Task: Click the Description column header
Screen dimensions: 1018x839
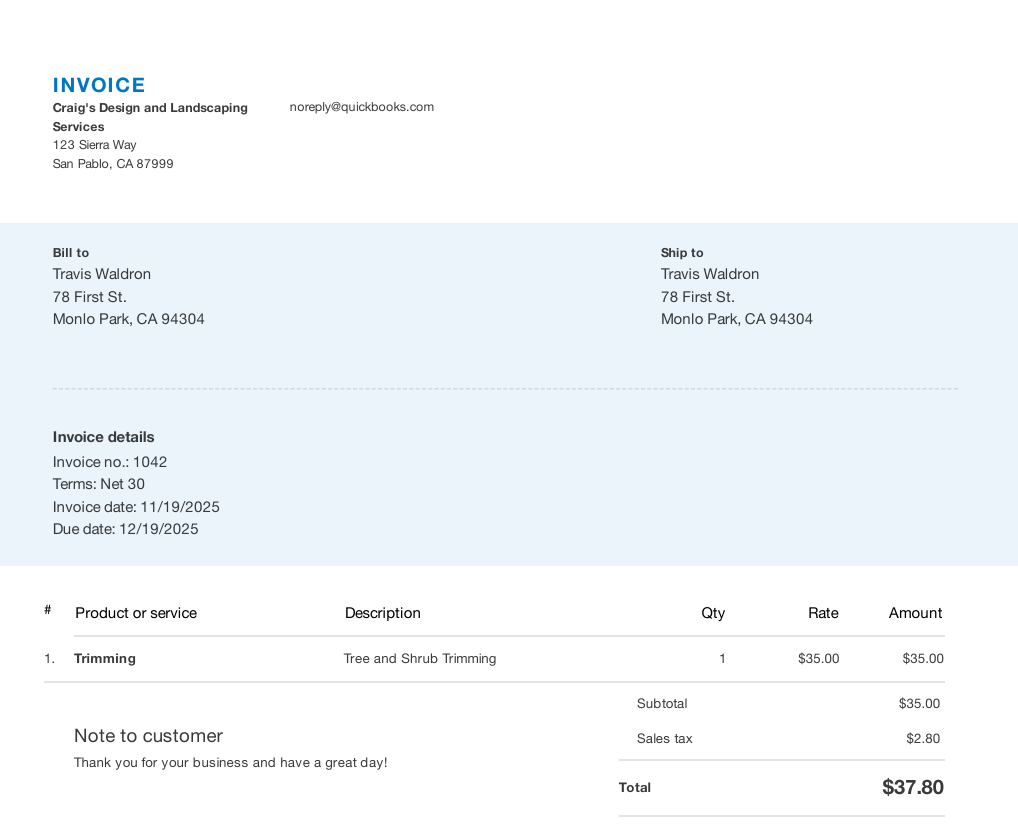Action: 382,613
